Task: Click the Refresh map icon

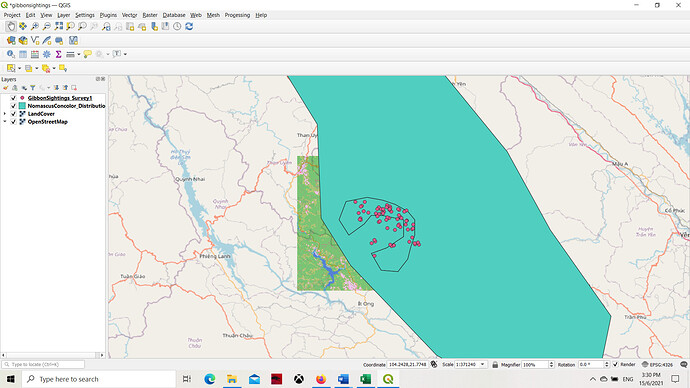Action: click(x=189, y=26)
